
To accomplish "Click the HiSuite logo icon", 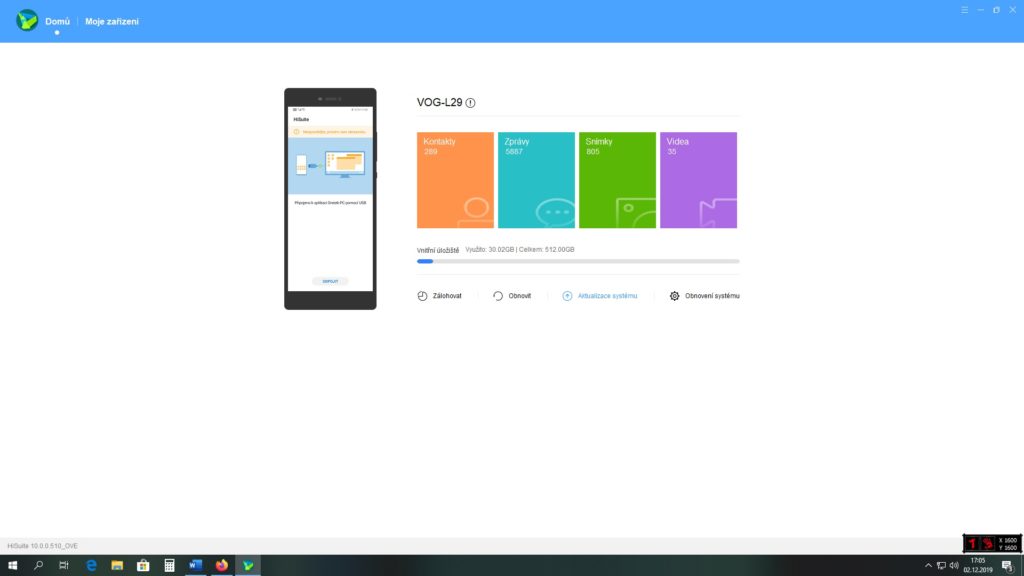I will (27, 21).
